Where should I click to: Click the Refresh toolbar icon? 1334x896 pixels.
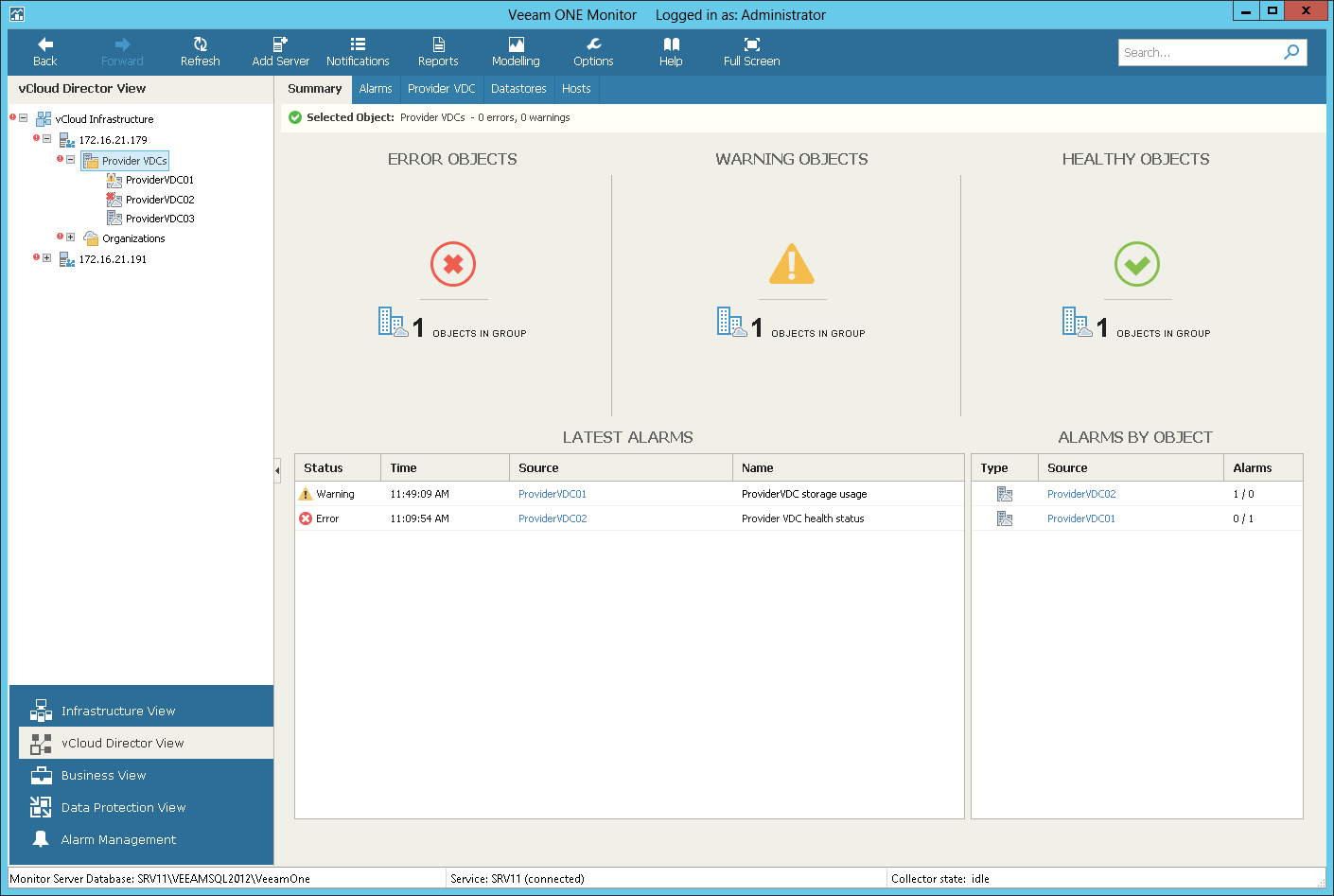coord(201,44)
